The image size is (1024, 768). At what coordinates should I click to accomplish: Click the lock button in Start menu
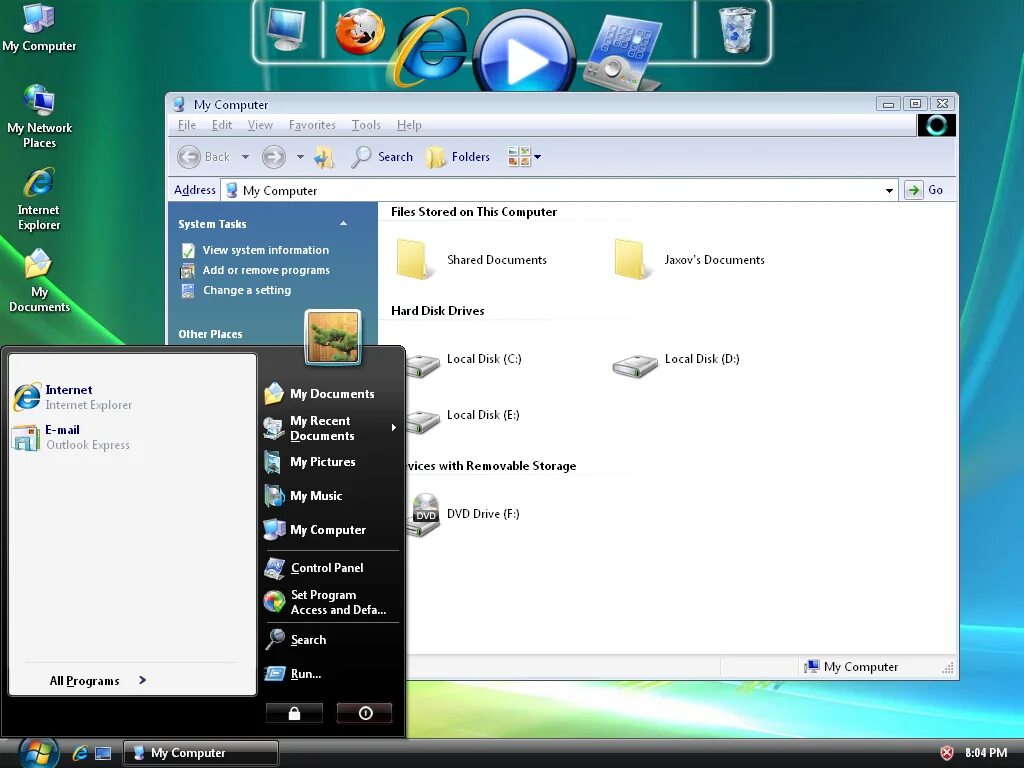click(295, 713)
